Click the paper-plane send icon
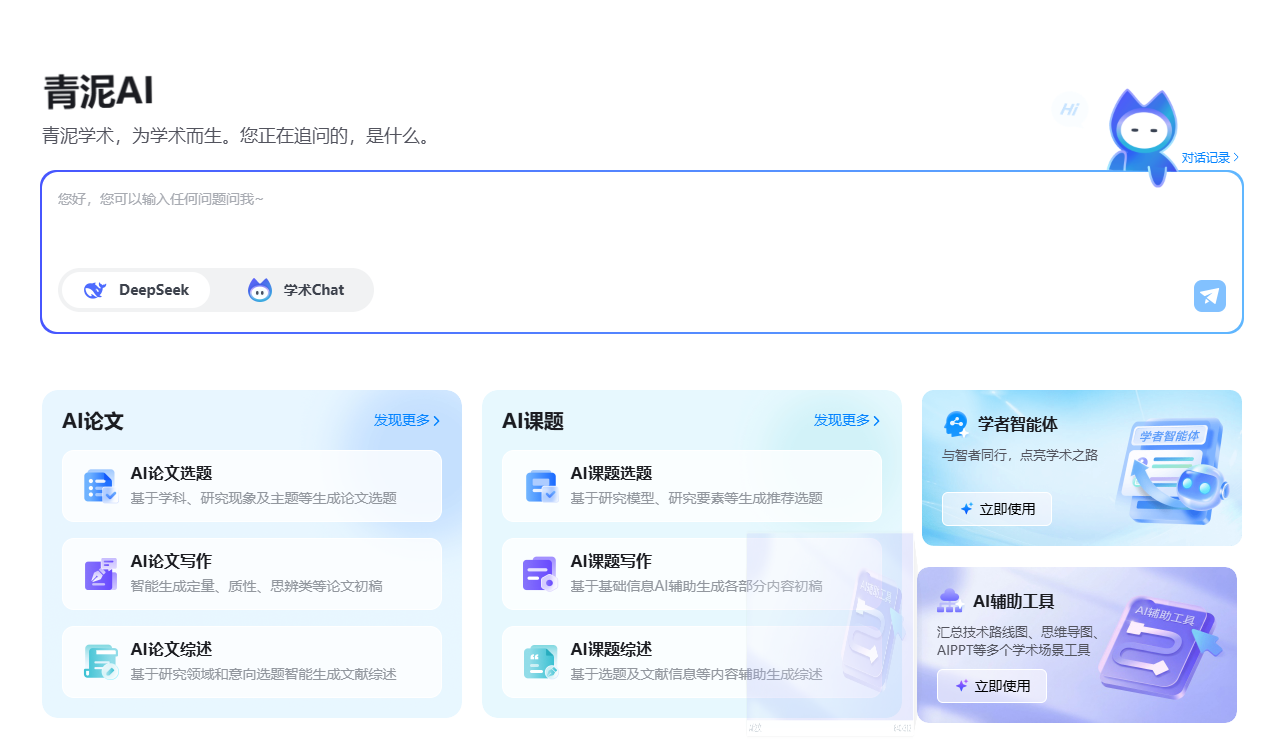 1209,296
